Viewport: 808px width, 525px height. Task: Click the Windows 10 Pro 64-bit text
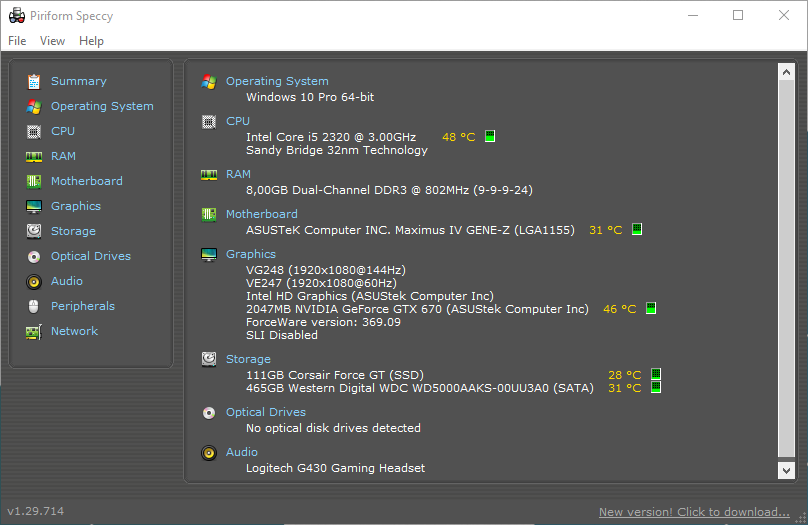point(310,97)
